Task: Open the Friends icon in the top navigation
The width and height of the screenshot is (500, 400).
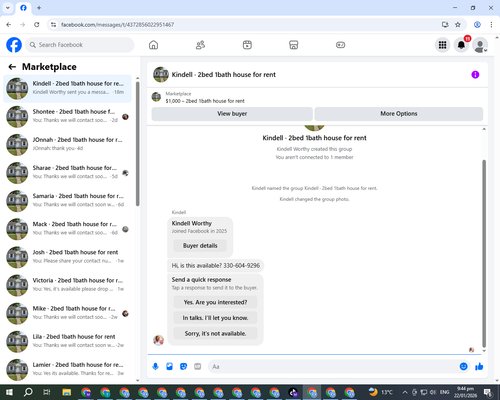Action: pyautogui.click(x=200, y=45)
